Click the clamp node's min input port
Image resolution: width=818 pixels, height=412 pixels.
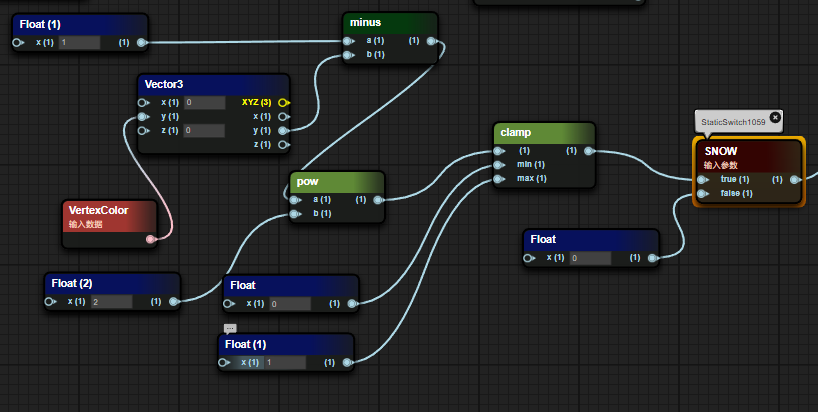[x=497, y=165]
